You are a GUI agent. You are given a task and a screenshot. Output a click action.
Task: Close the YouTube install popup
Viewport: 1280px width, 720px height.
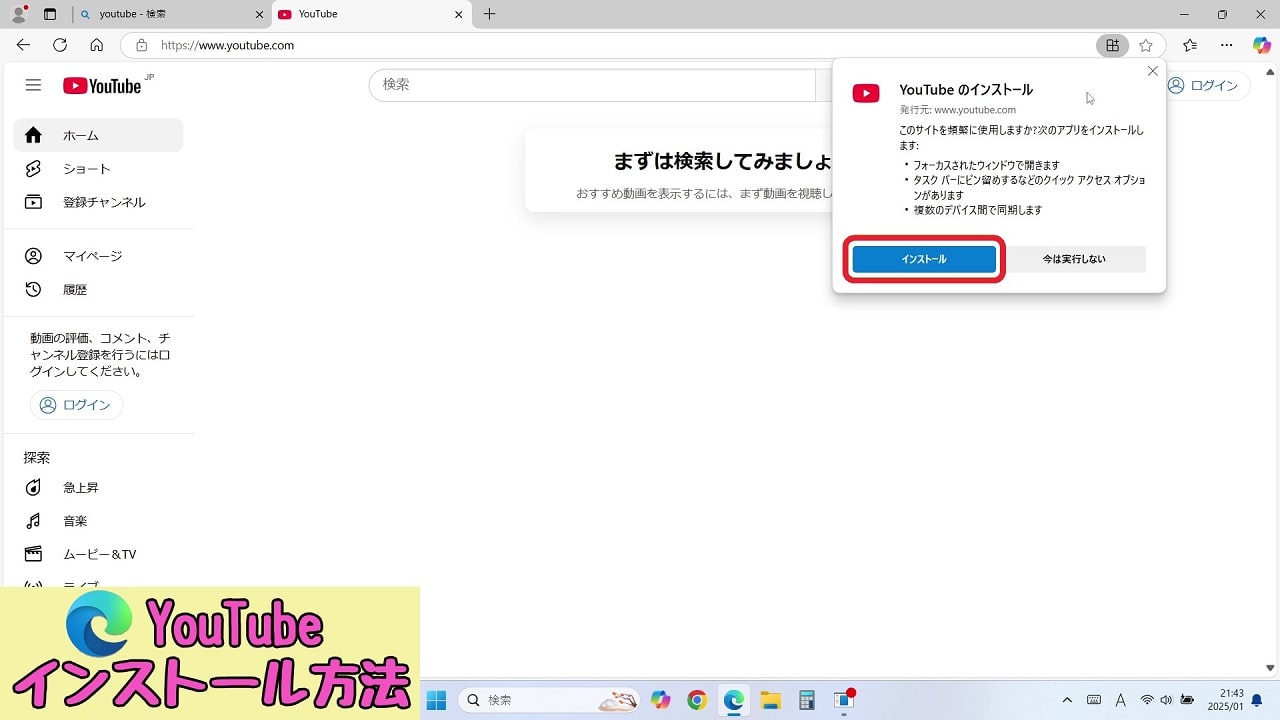coord(1152,71)
